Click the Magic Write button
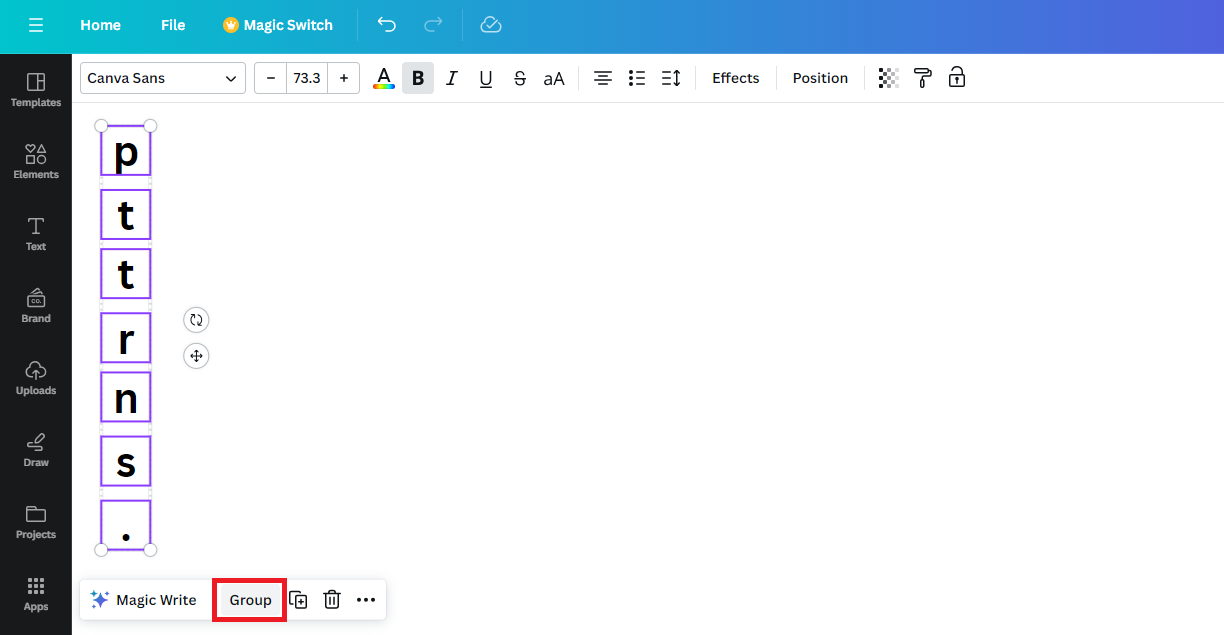This screenshot has width=1224, height=635. (144, 600)
